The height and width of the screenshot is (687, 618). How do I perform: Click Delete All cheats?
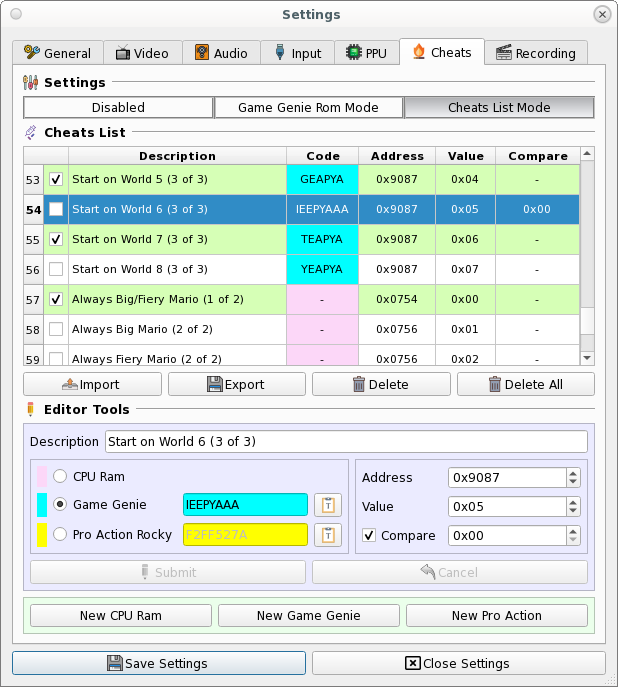(526, 384)
